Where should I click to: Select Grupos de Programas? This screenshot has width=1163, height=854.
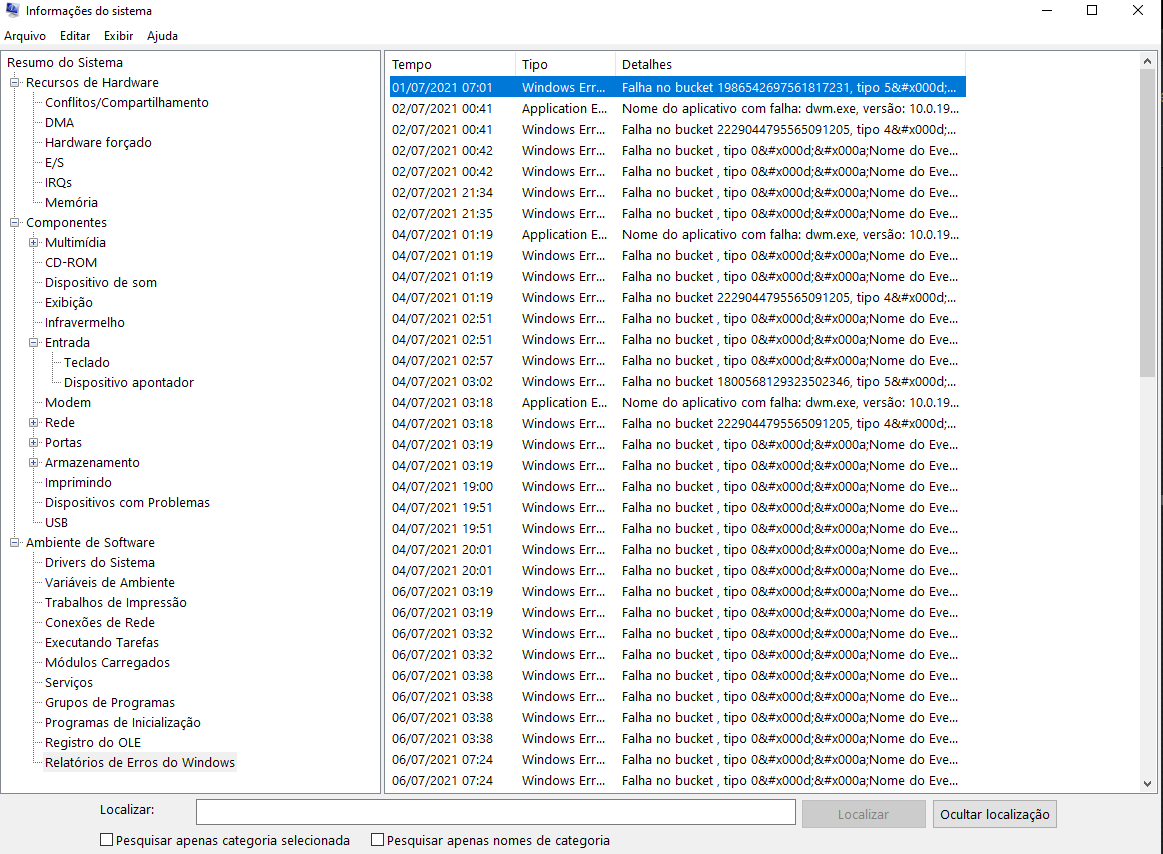point(111,703)
